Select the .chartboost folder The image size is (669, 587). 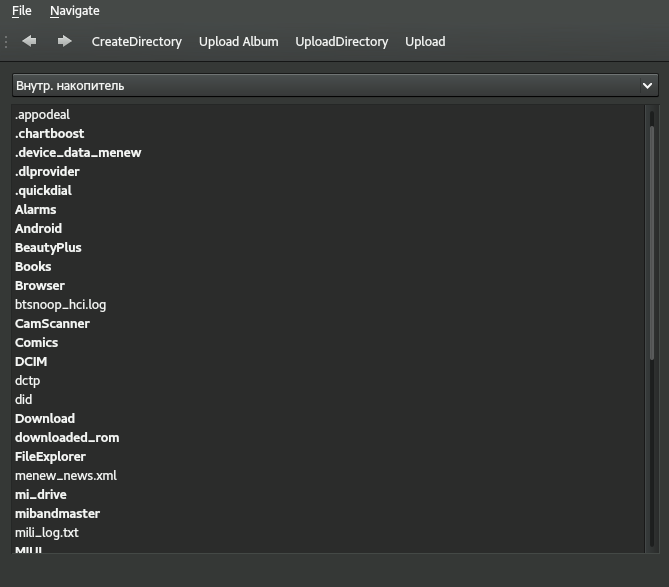[x=49, y=134]
